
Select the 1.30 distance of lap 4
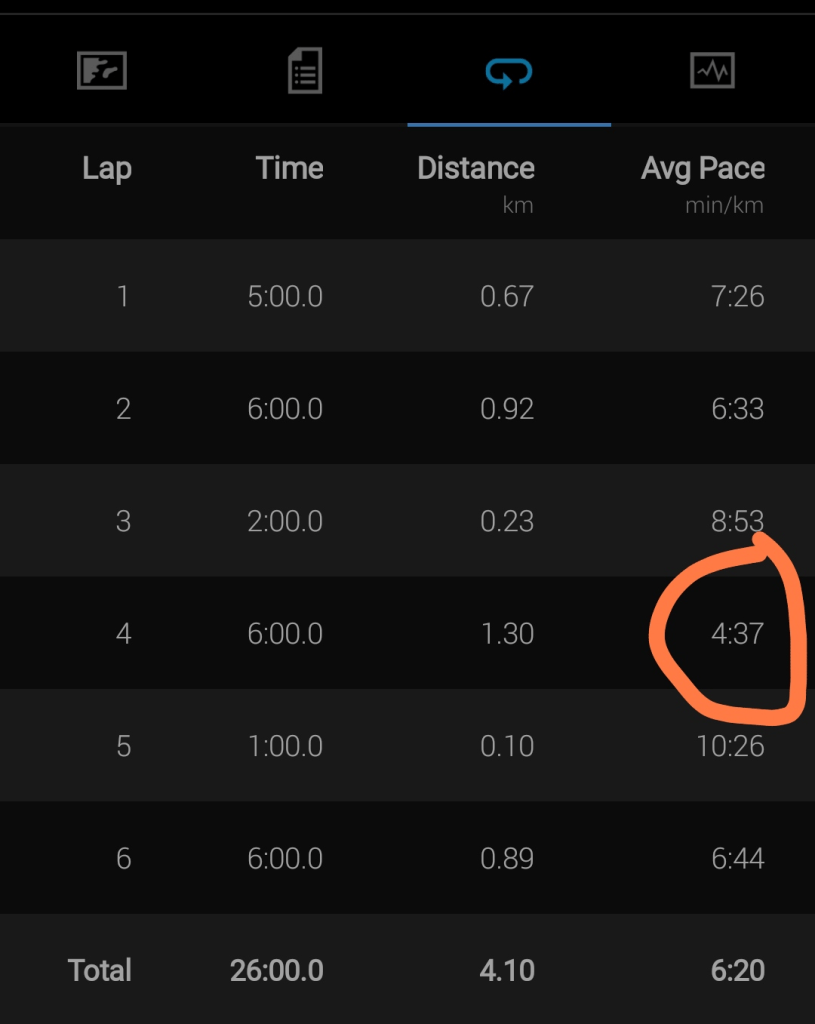507,634
